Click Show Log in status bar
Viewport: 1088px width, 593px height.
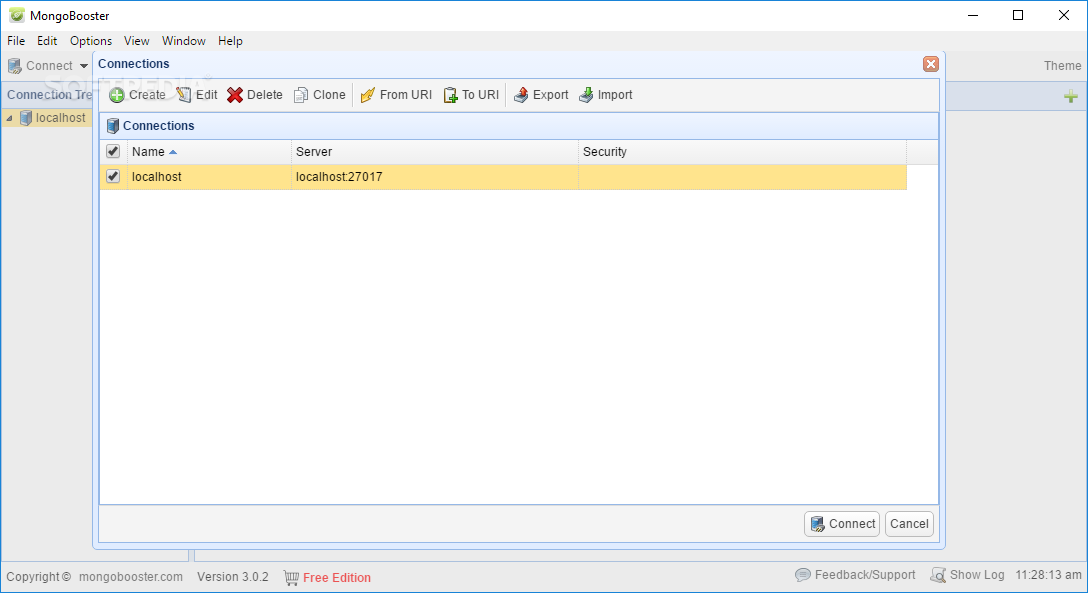coord(967,575)
